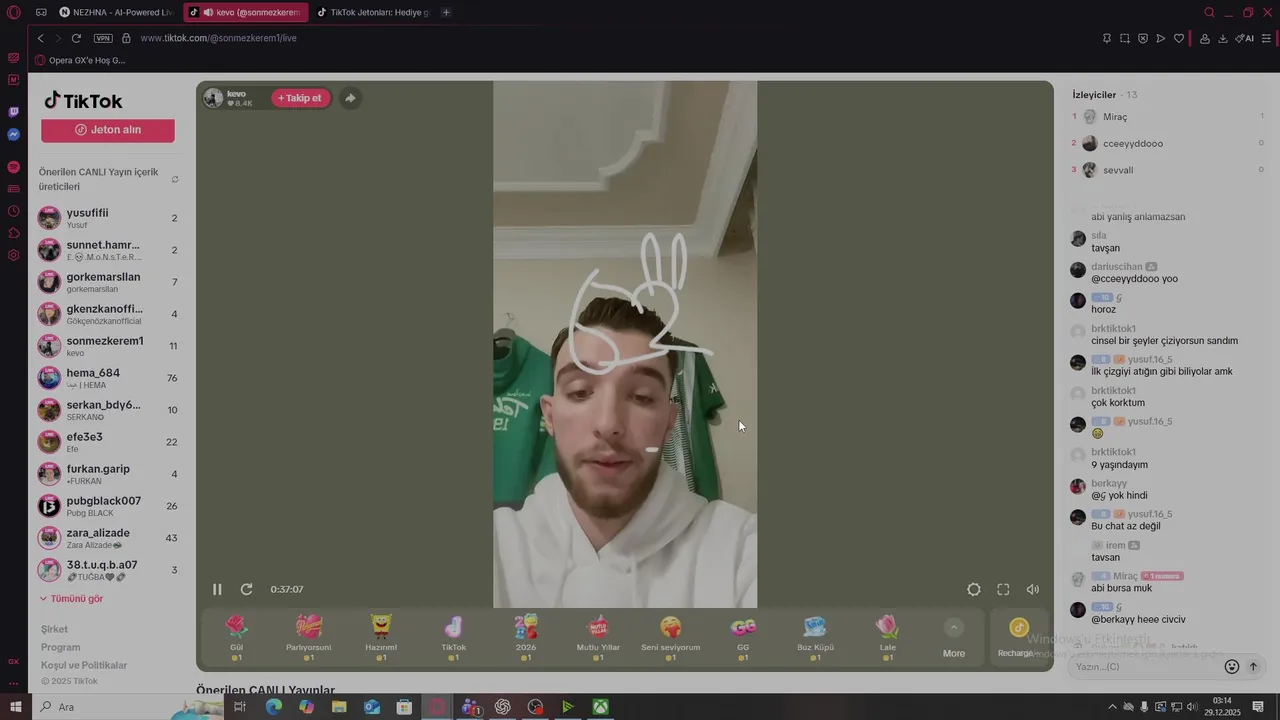This screenshot has height=720, width=1280.
Task: Open Twitch in Opera sidebar
Action: (13, 112)
